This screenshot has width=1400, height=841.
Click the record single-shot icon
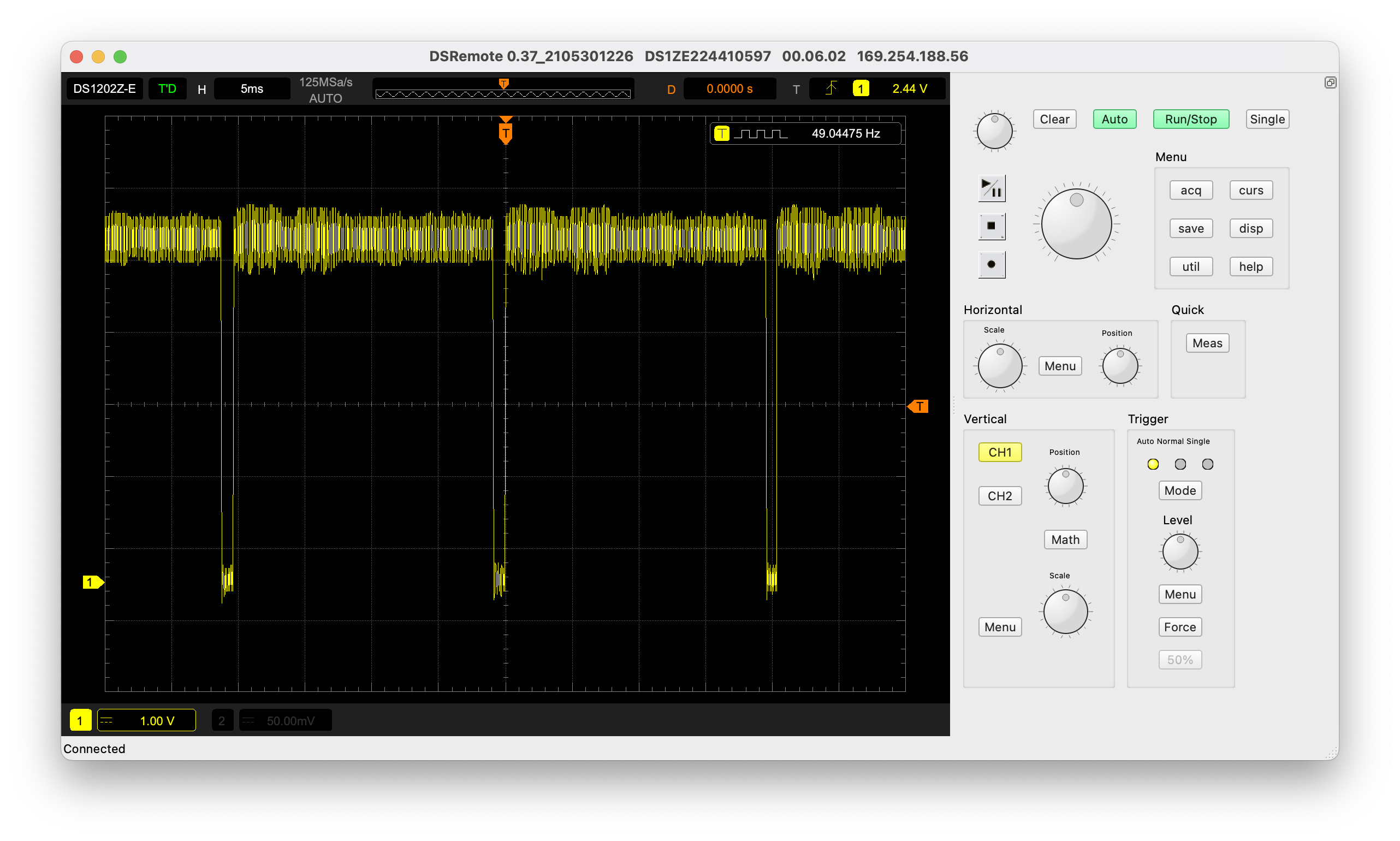[x=993, y=264]
